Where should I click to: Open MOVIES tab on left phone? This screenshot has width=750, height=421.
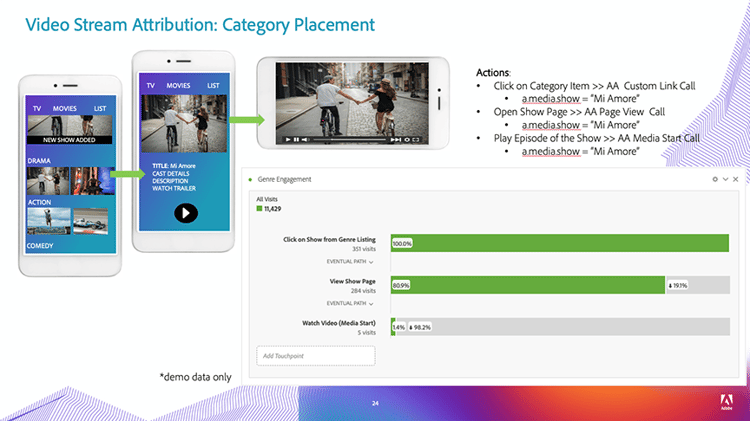[x=65, y=109]
